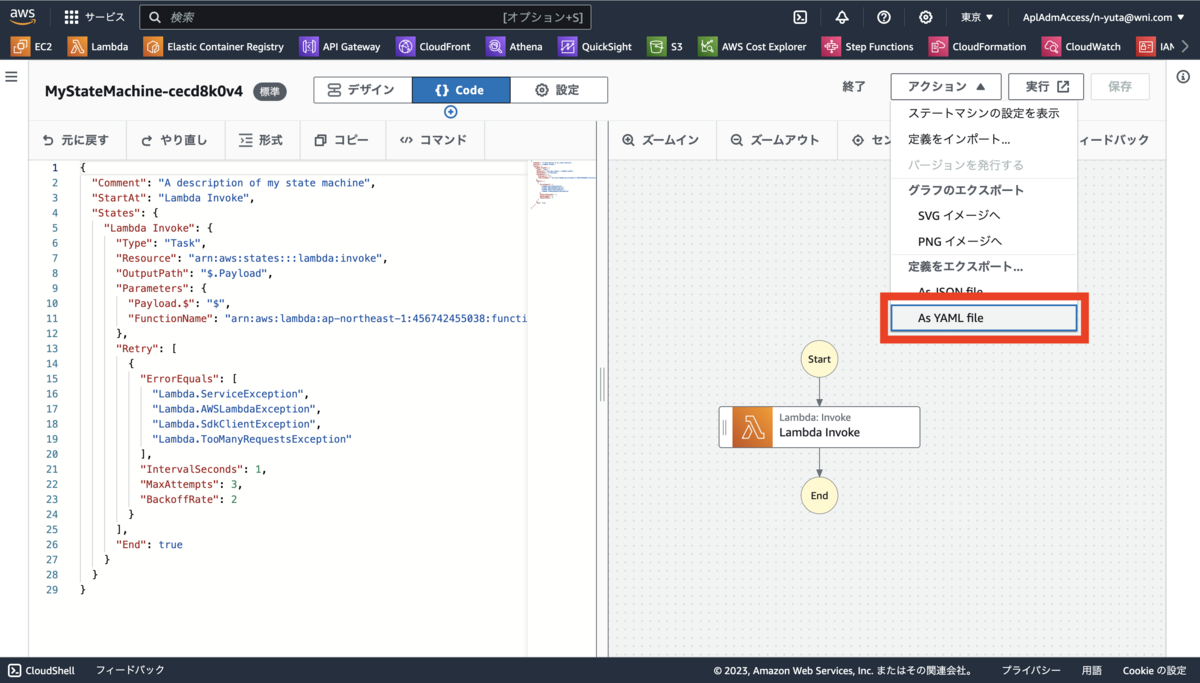
Task: Open the settings gear in top bar
Action: click(x=926, y=17)
